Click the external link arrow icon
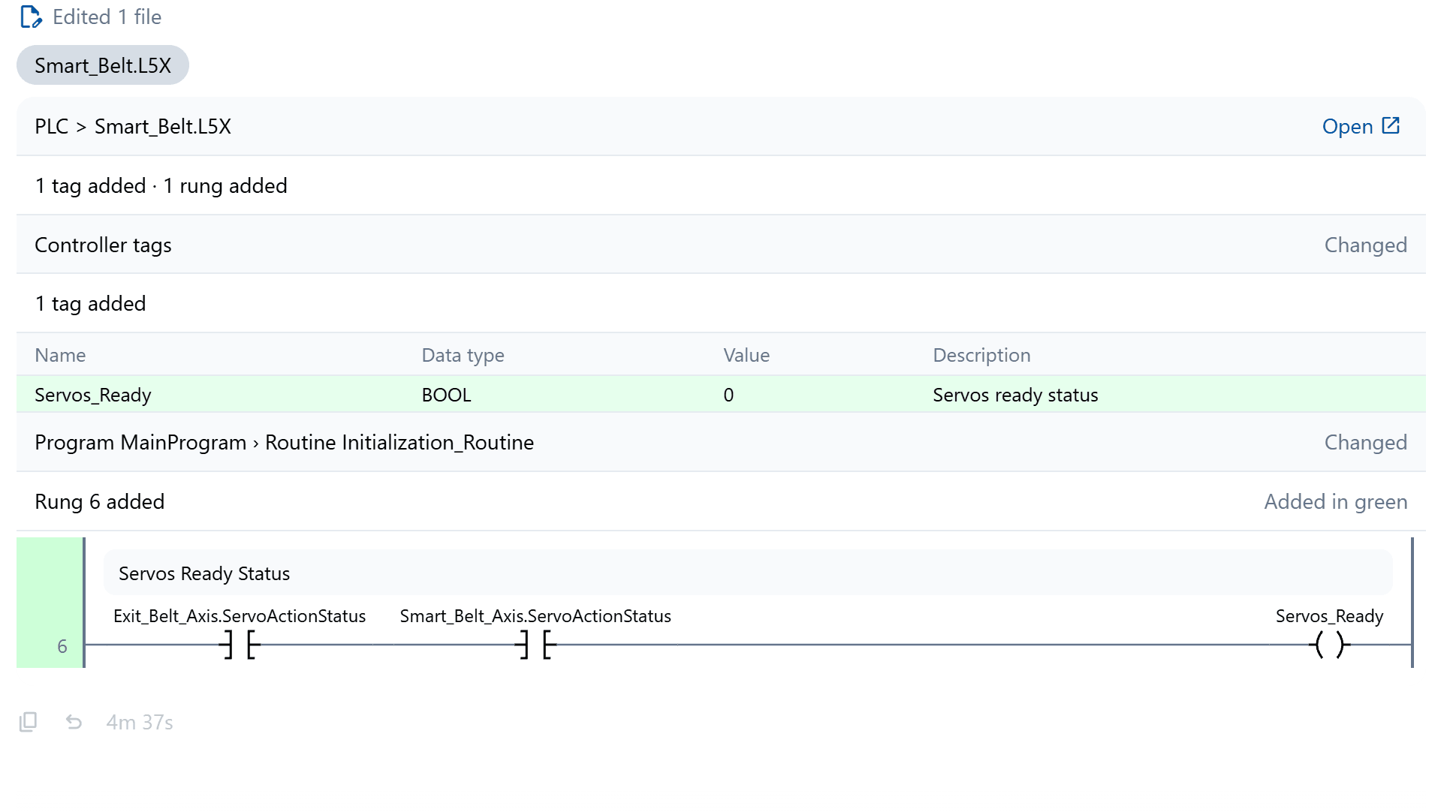 coord(1391,125)
